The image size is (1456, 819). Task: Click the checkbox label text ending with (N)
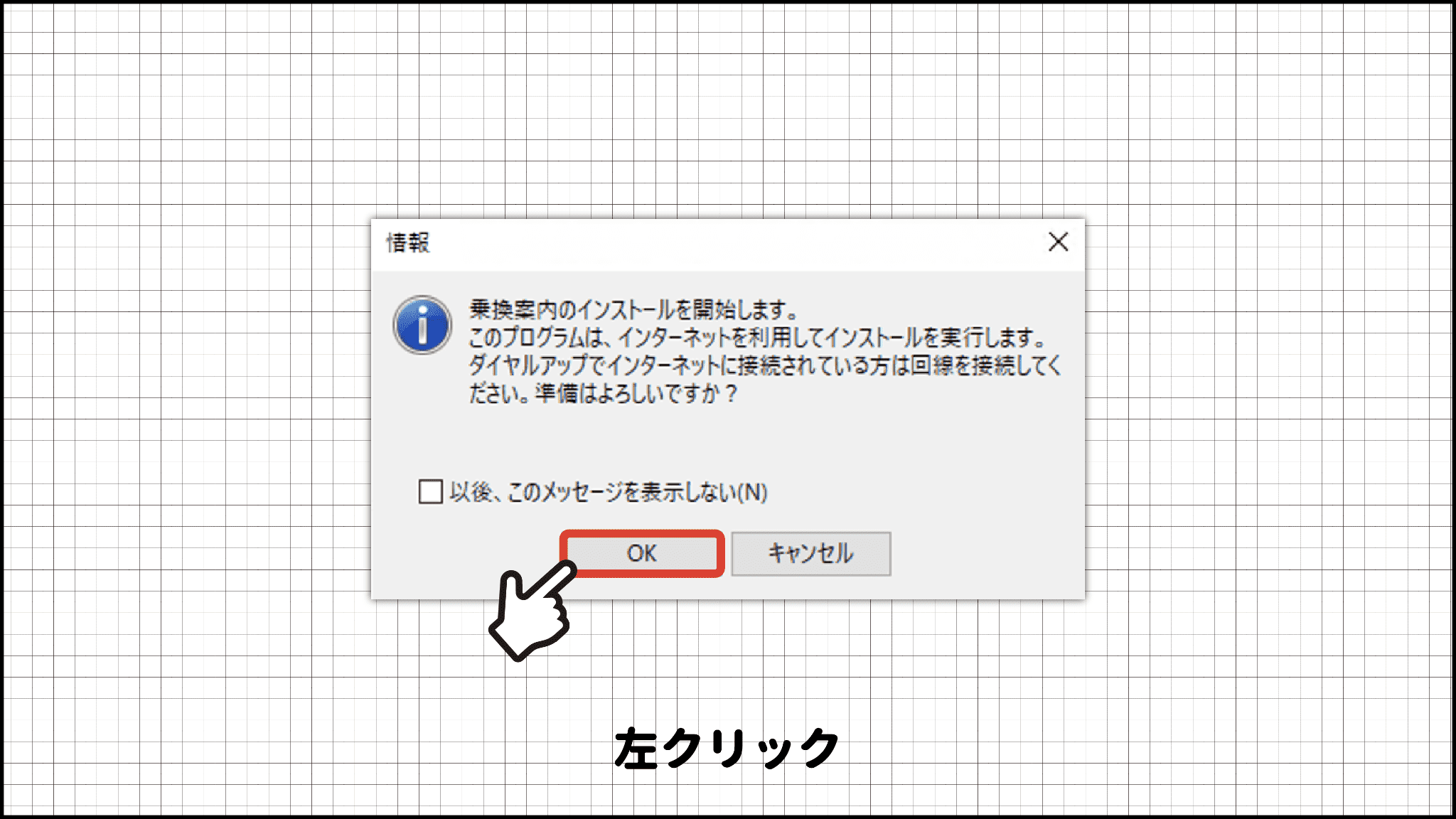[609, 492]
